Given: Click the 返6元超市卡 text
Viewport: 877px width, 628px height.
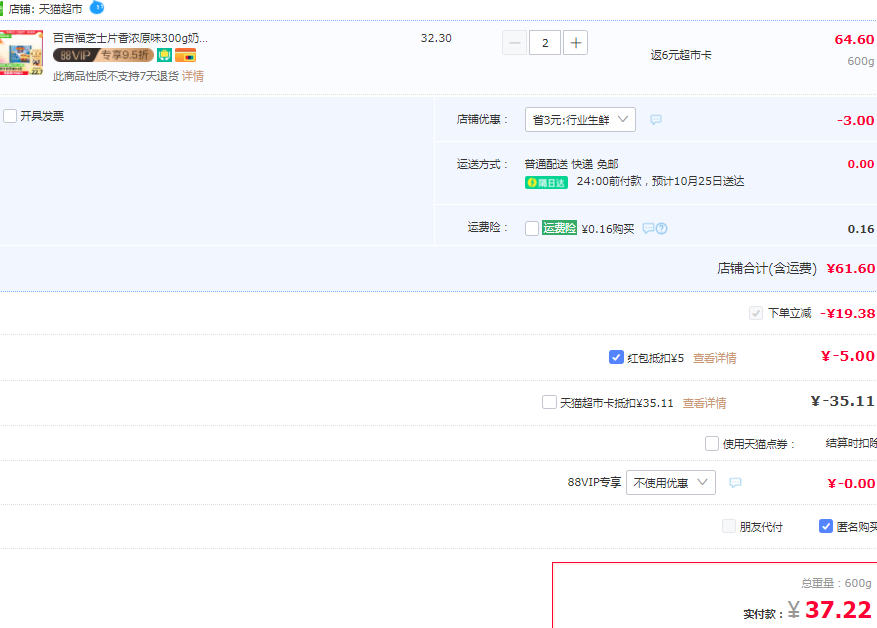Looking at the screenshot, I should click(x=681, y=55).
